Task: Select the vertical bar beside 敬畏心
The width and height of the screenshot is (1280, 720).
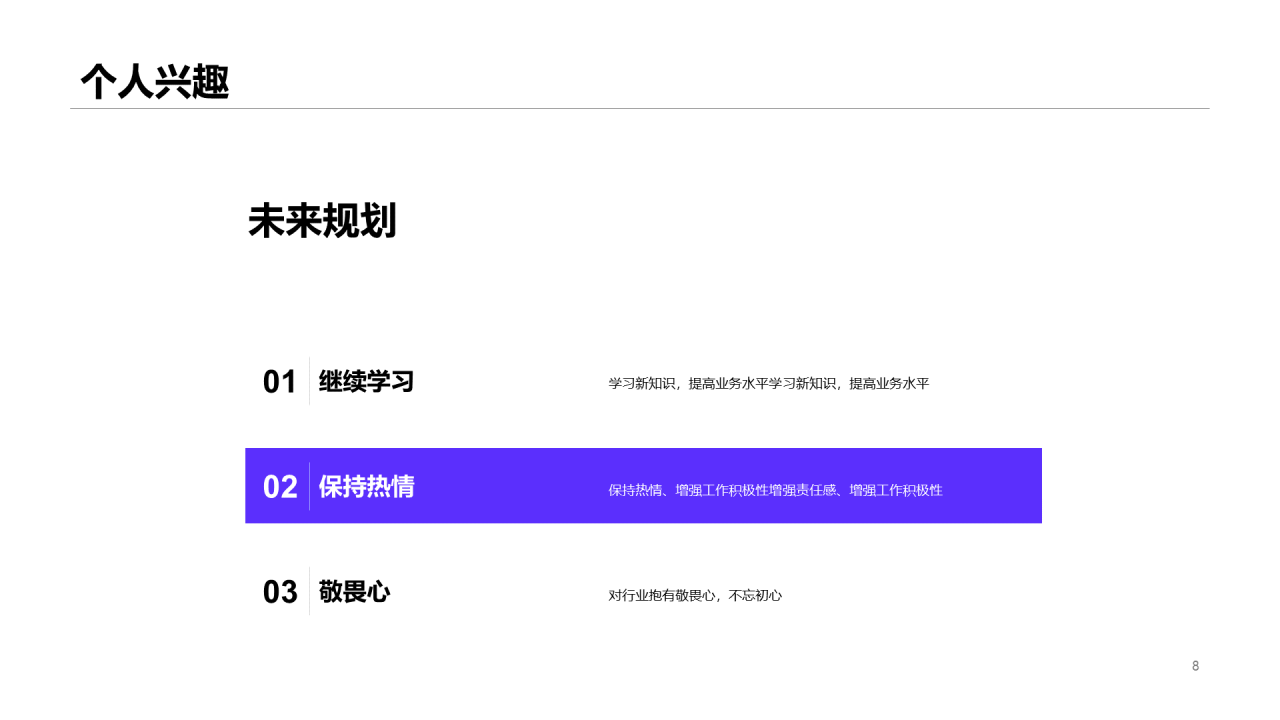Action: point(307,592)
